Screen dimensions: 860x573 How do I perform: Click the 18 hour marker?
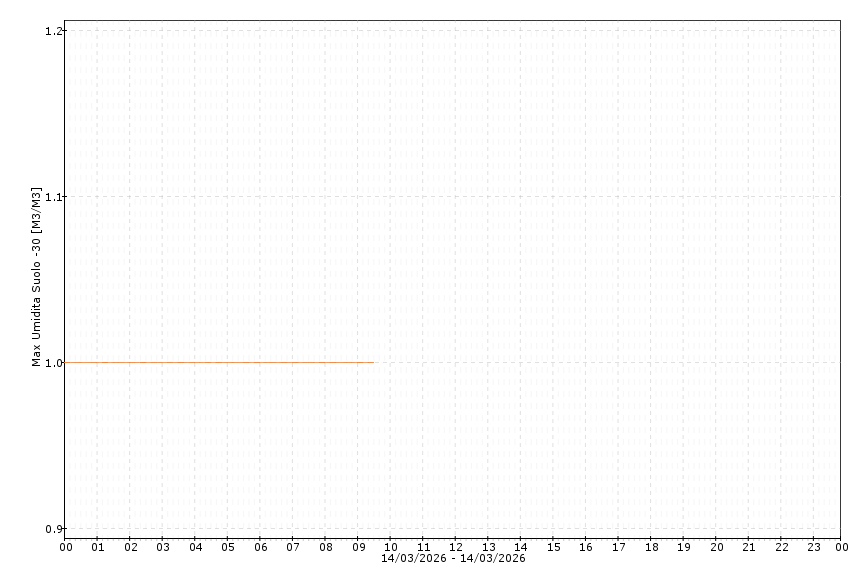651,547
